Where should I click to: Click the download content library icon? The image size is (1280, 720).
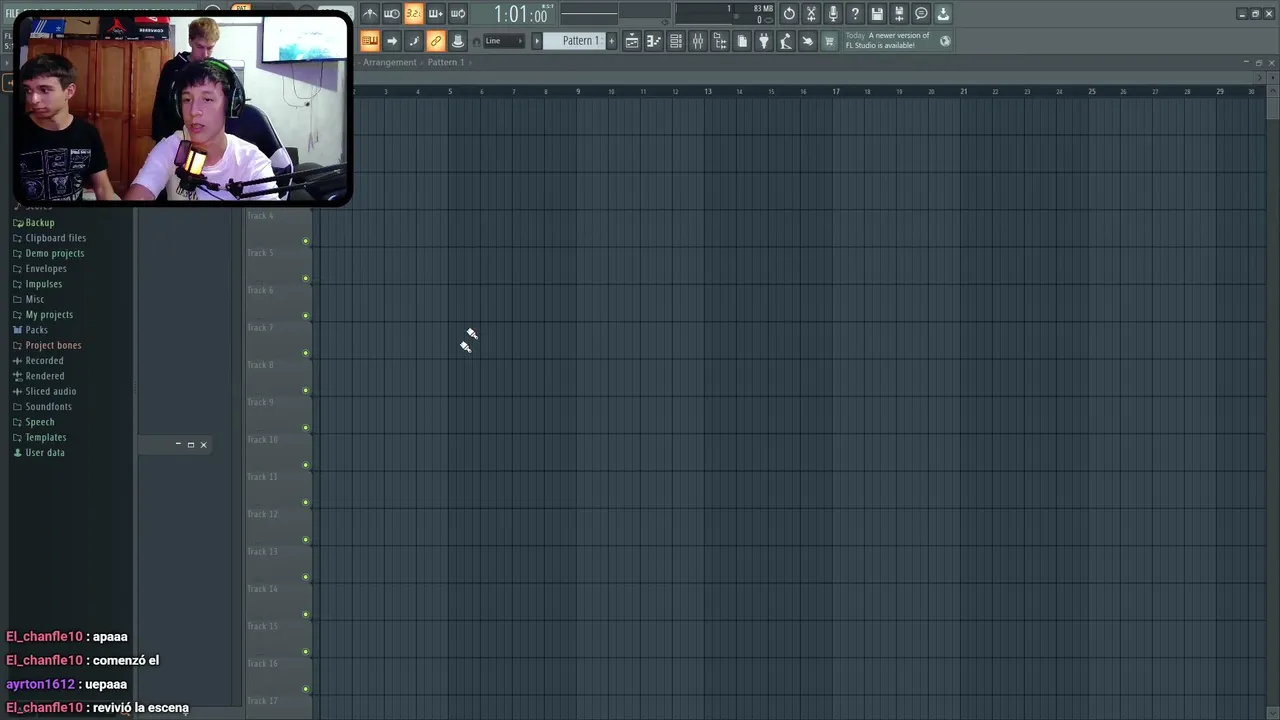point(943,14)
